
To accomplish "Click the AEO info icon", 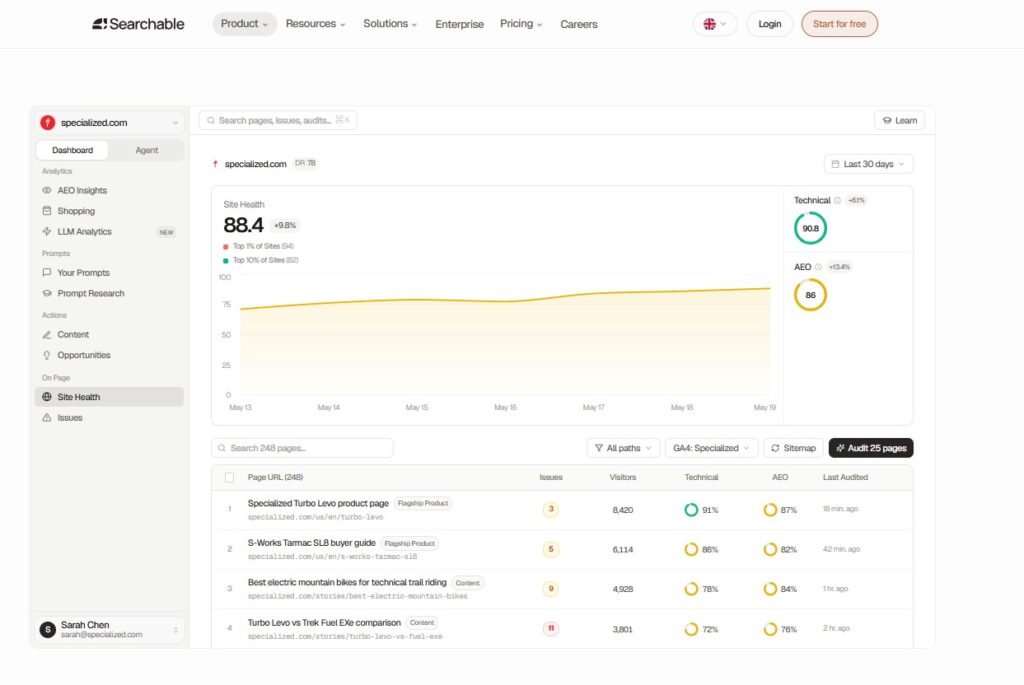I will [818, 267].
